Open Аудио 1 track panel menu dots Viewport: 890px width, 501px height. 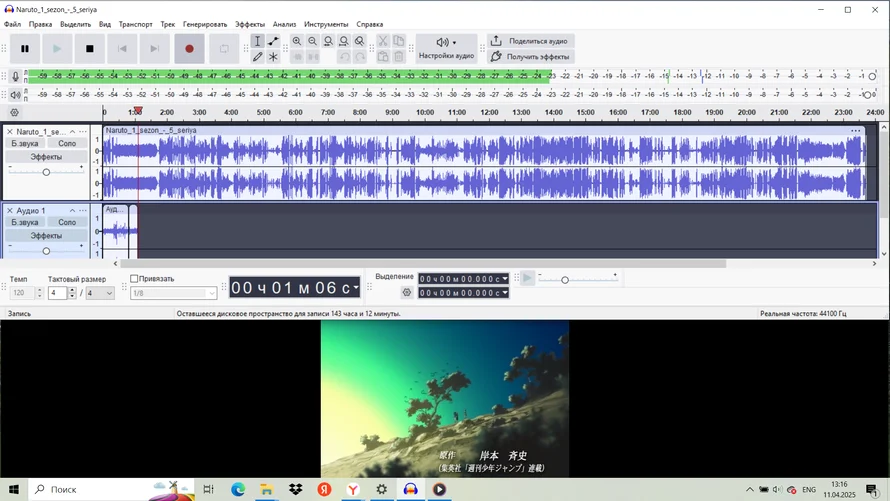pyautogui.click(x=83, y=210)
